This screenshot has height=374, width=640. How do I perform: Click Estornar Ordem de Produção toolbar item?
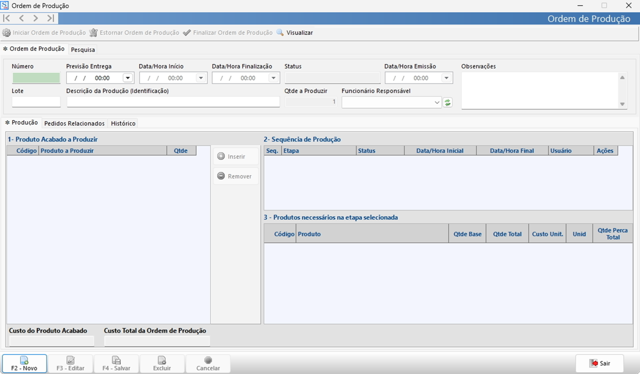[x=134, y=33]
